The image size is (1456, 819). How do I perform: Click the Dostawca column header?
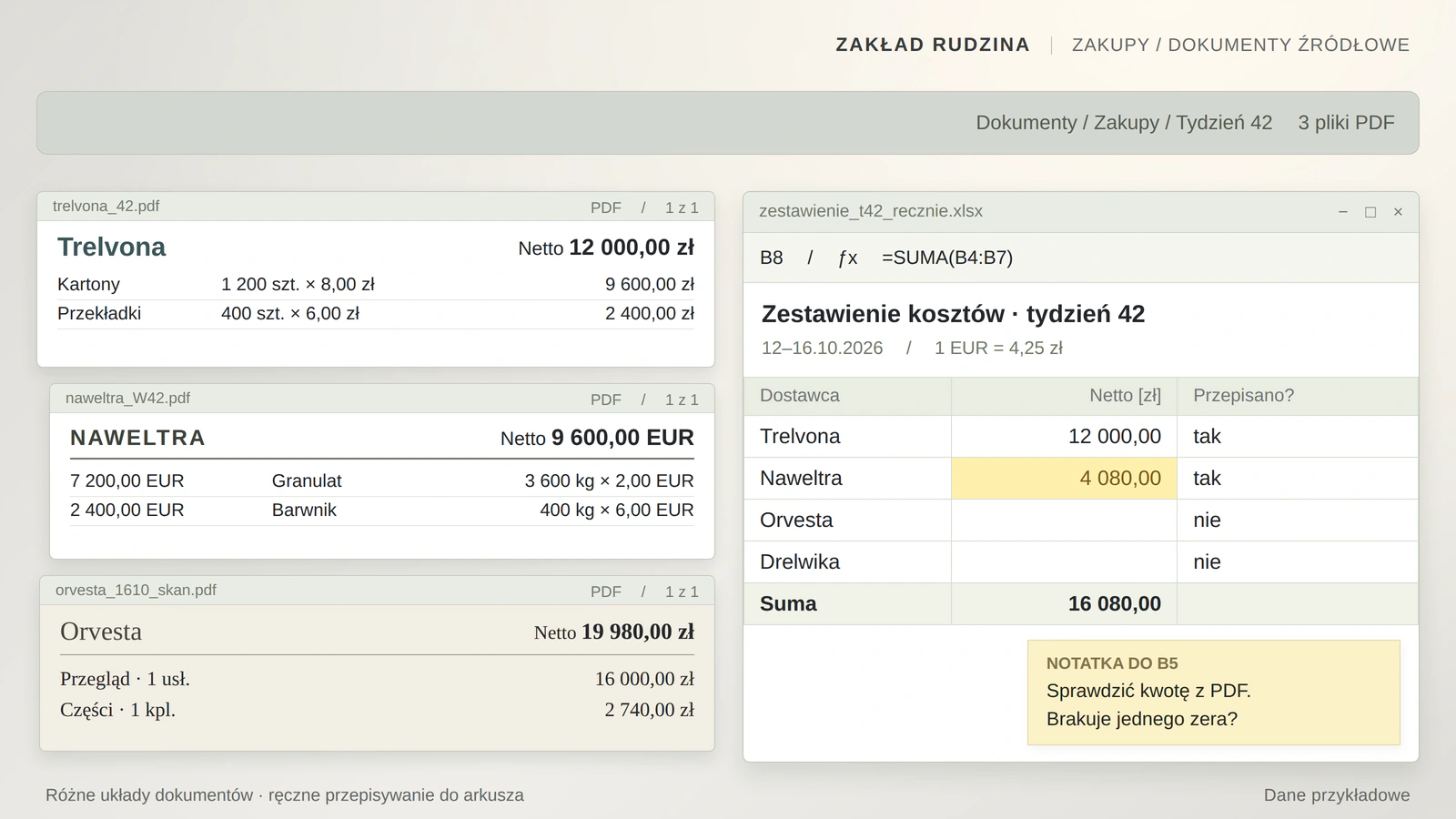coord(847,396)
